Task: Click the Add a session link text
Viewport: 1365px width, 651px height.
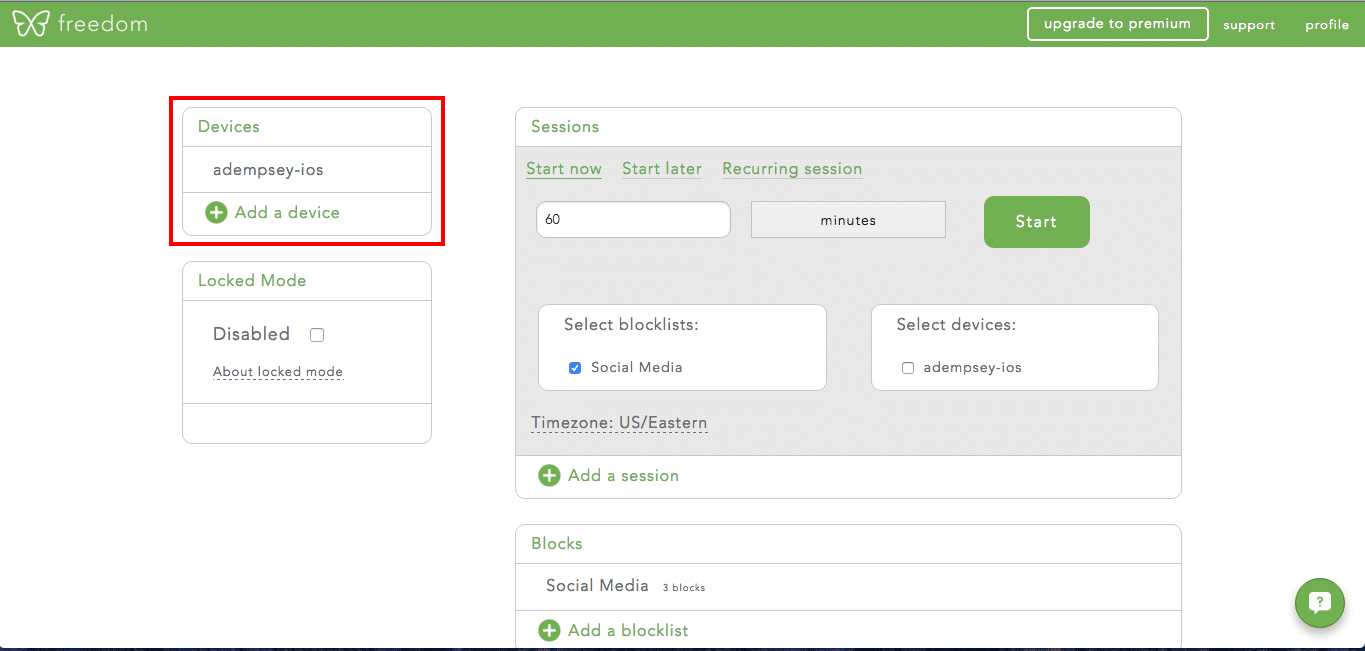Action: tap(623, 475)
